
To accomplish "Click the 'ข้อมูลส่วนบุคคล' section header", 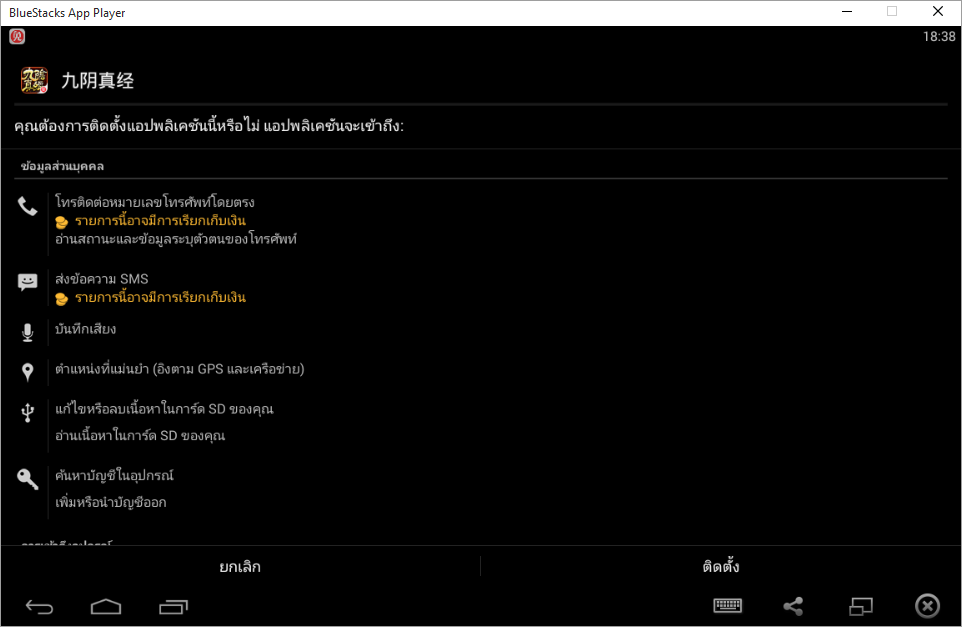I will coord(63,166).
